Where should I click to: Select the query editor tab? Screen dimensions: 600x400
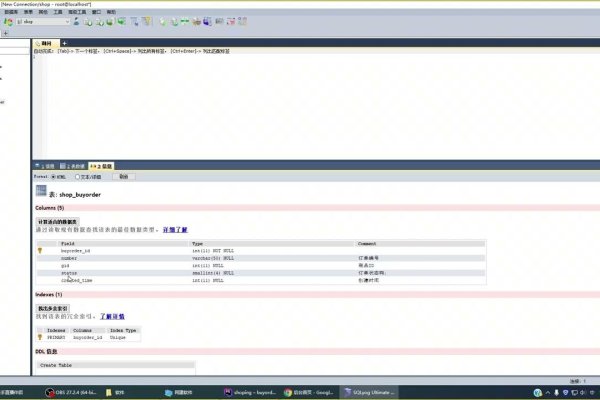(46, 43)
